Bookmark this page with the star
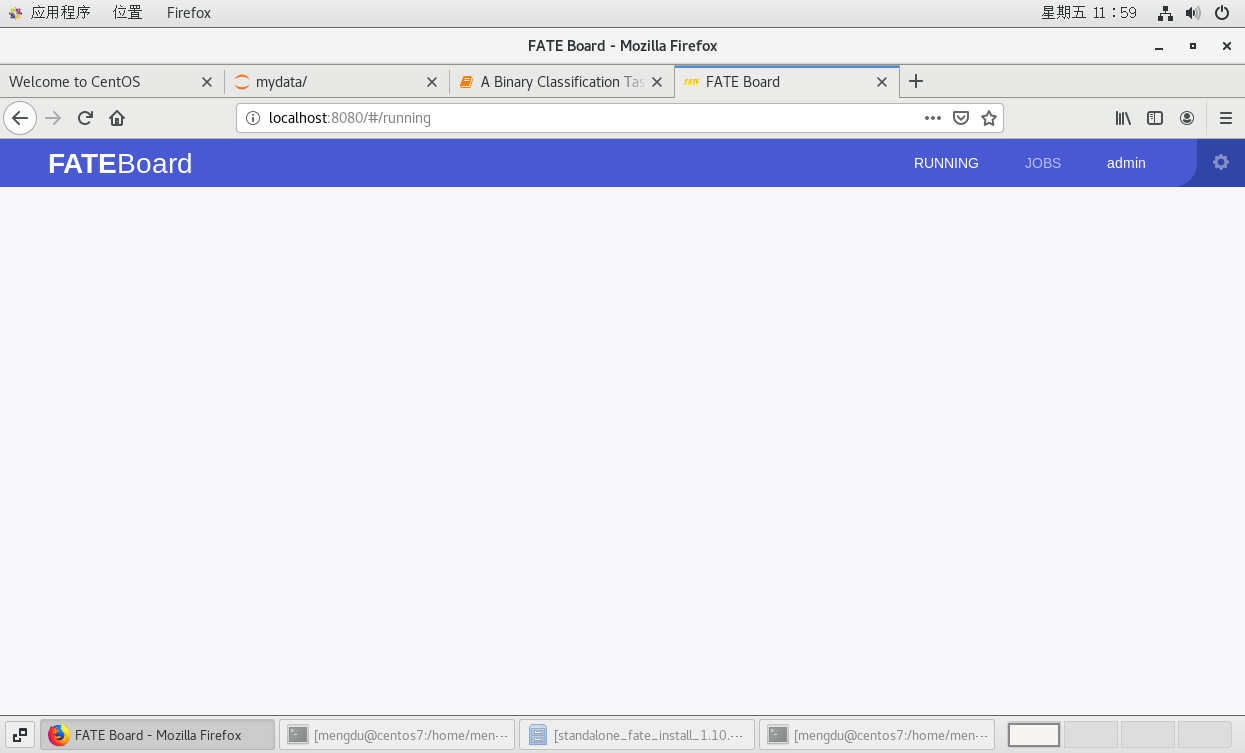Viewport: 1245px width, 753px height. (989, 118)
